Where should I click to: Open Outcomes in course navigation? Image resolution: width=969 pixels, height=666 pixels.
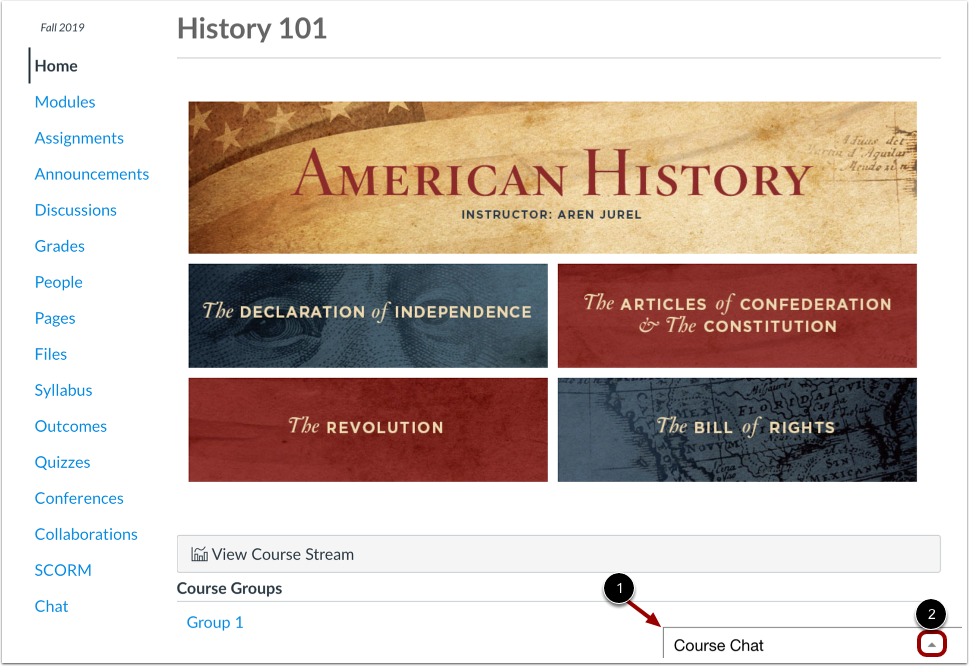(x=70, y=426)
